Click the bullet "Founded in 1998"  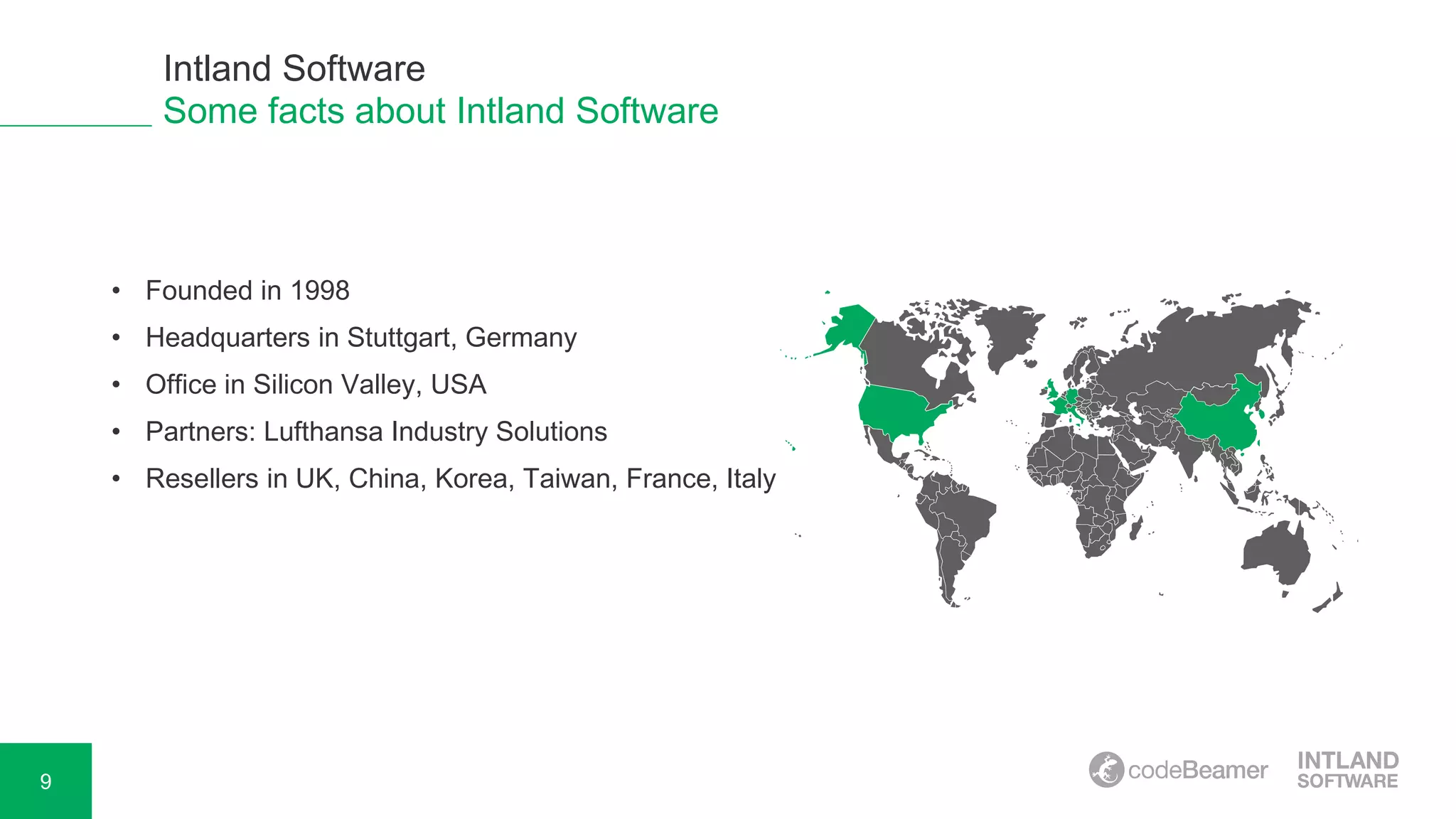(x=247, y=291)
